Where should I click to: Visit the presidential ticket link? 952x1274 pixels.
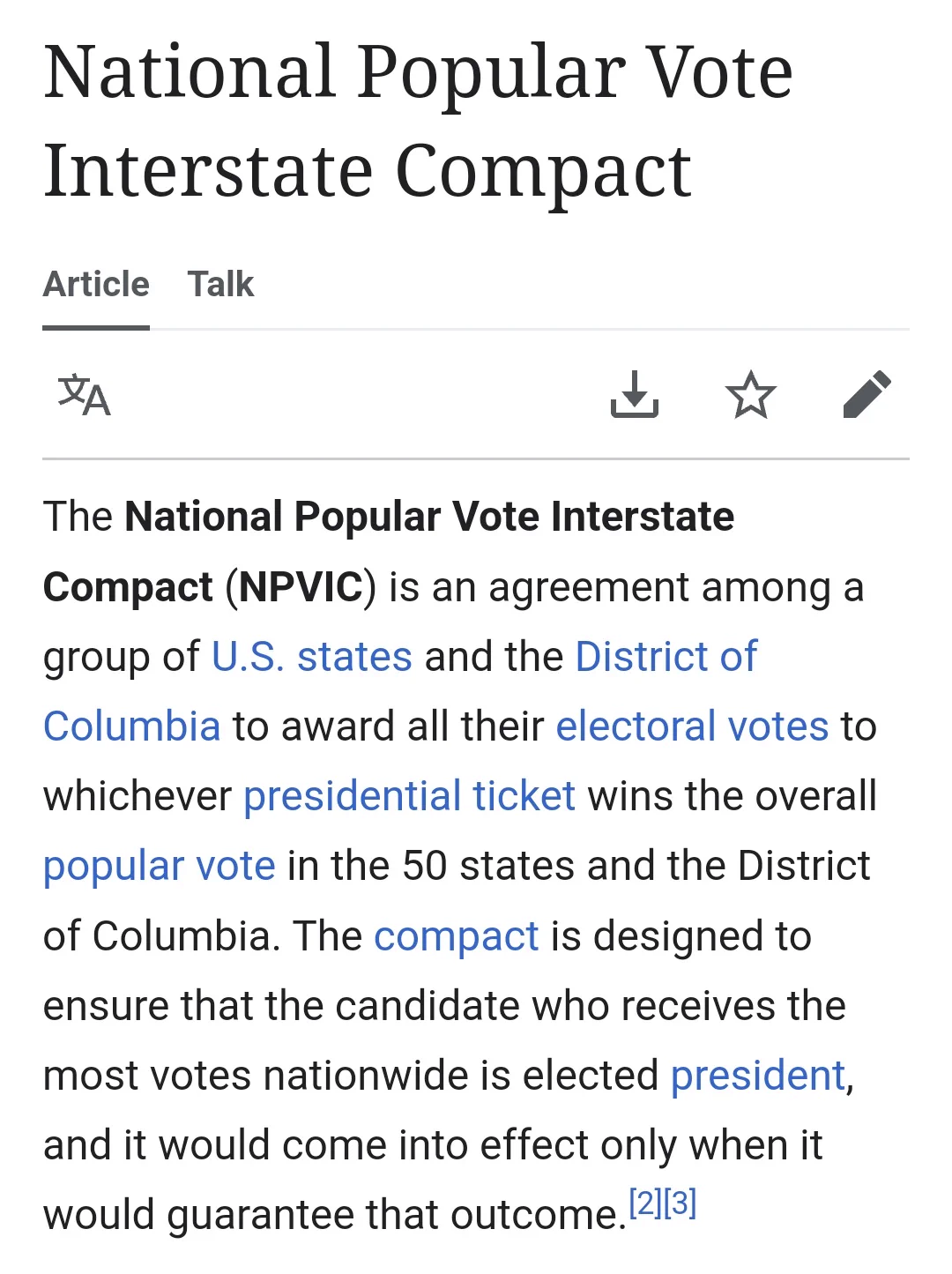coord(409,796)
